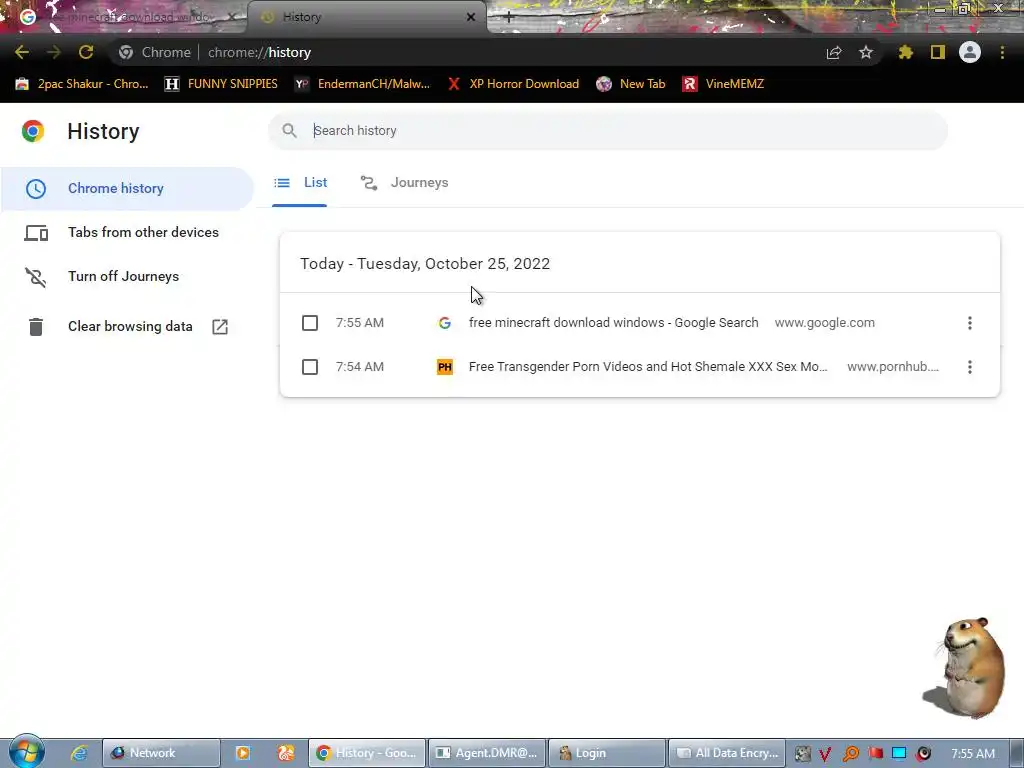Image resolution: width=1024 pixels, height=768 pixels.
Task: Open the Extensions puzzle icon
Action: point(905,52)
